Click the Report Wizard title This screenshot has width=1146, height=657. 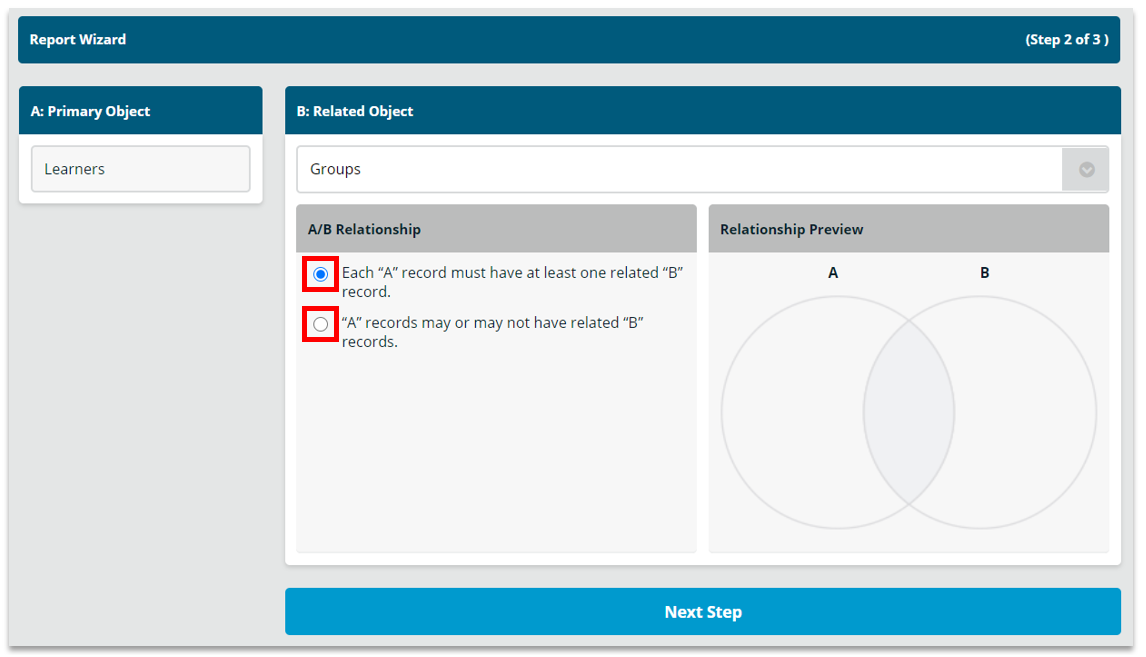pos(77,39)
